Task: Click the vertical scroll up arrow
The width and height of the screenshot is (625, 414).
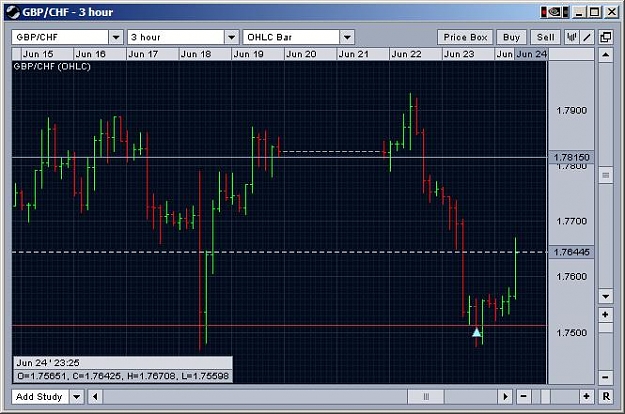Action: click(605, 55)
